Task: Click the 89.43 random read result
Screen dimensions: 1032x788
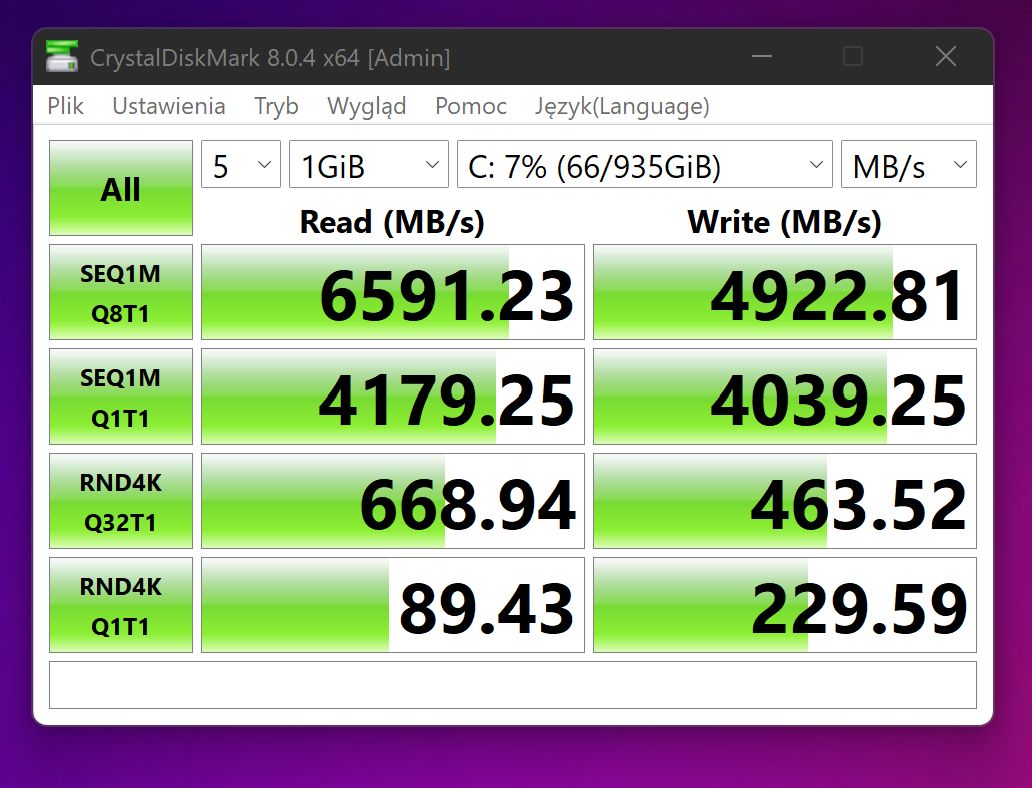Action: tap(393, 605)
